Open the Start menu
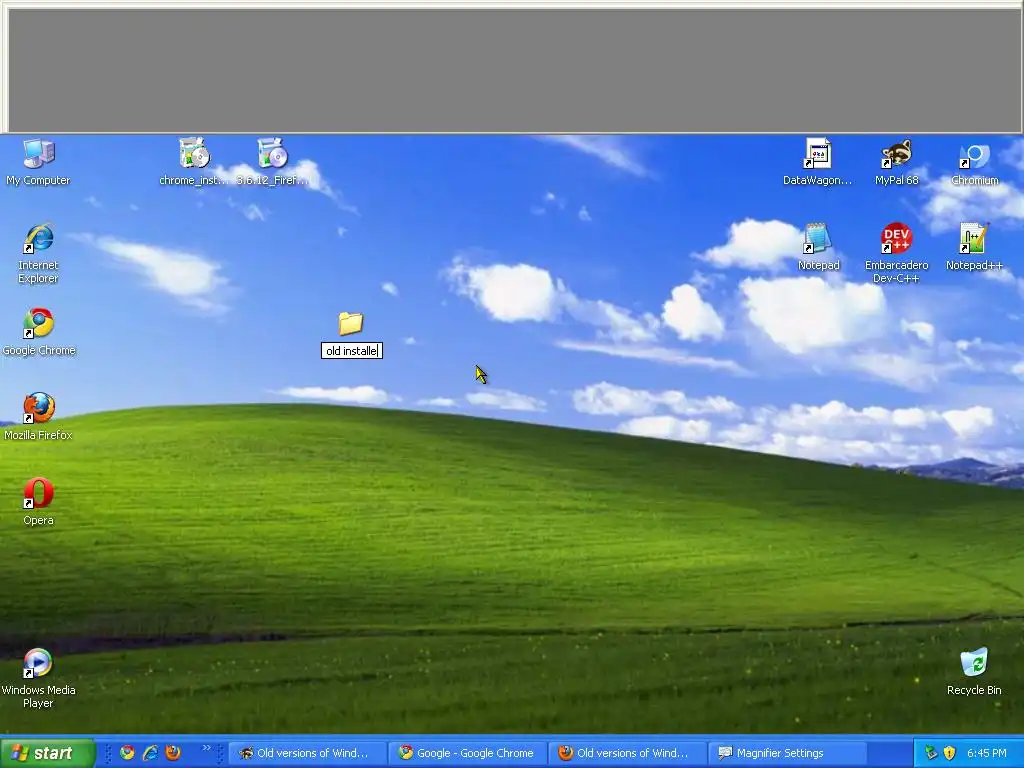This screenshot has height=768, width=1024. coord(47,753)
